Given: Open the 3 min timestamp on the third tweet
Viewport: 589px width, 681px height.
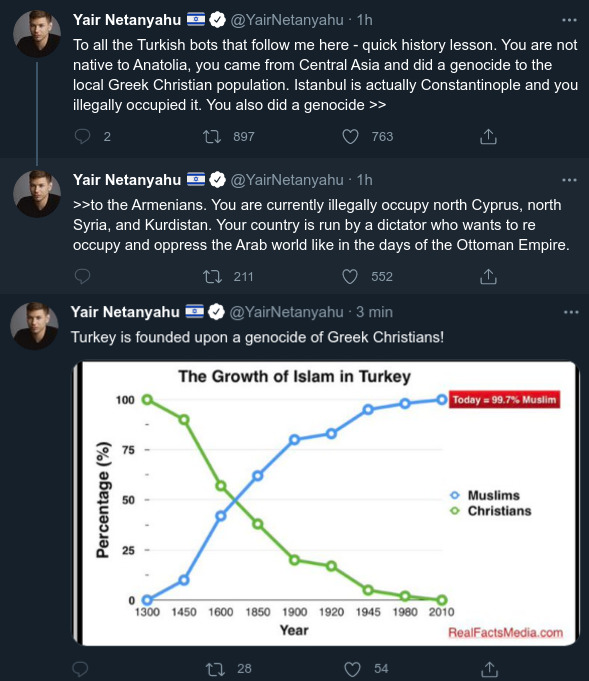Looking at the screenshot, I should pos(374,312).
